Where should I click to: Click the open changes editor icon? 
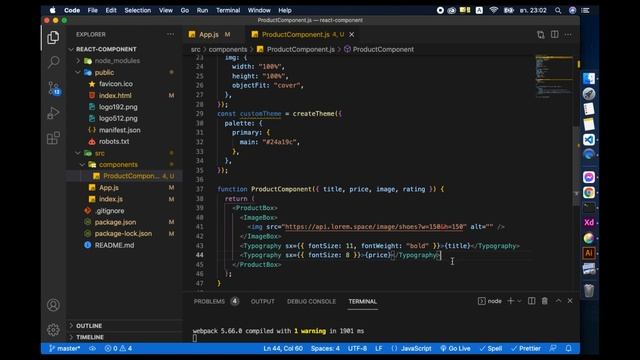click(541, 35)
